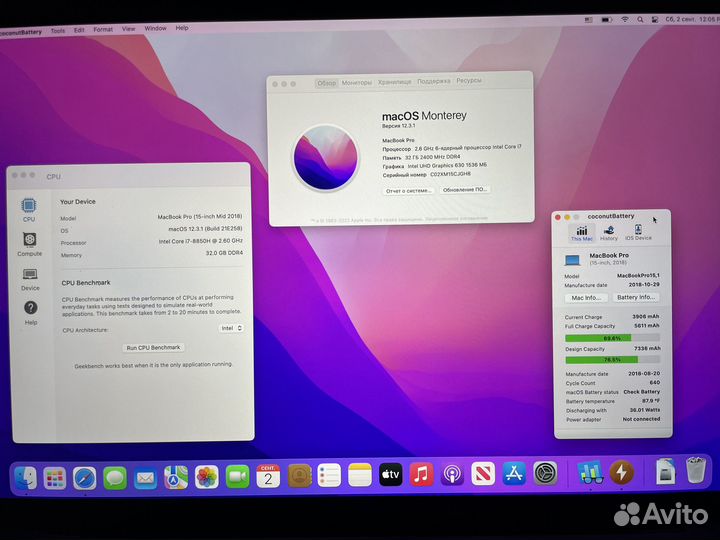Select Compute in Geekbench sidebar
720x540 pixels.
pos(29,244)
